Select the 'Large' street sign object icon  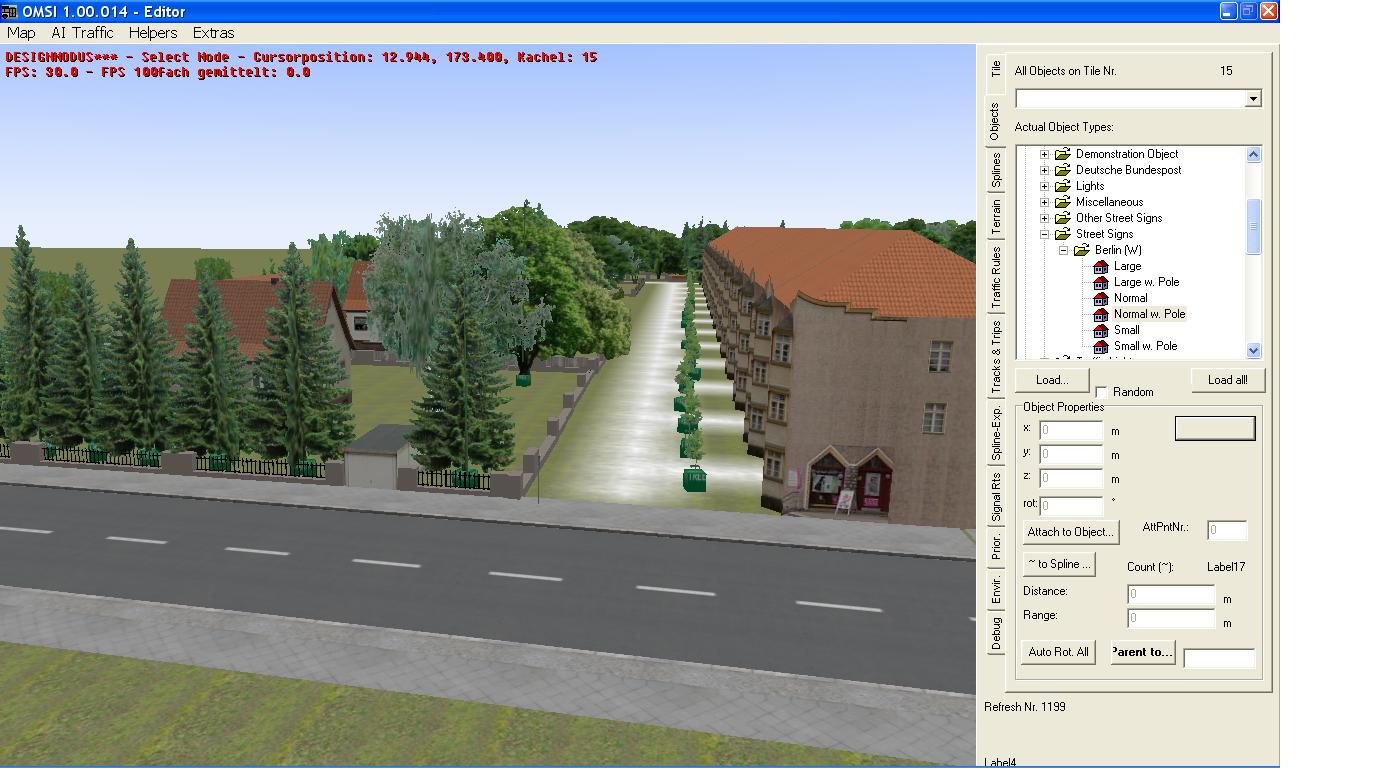(x=1101, y=266)
